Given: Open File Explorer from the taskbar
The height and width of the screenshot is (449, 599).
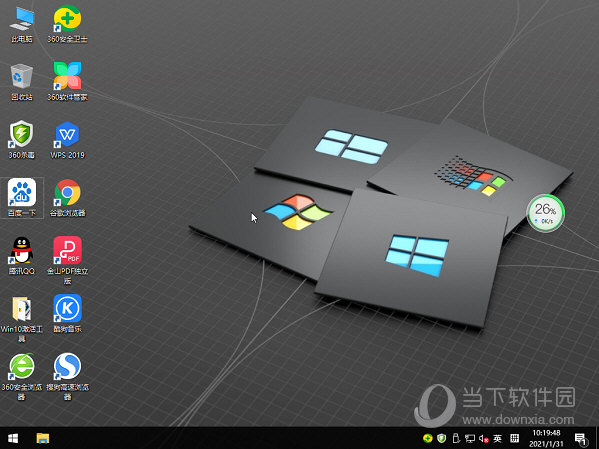Looking at the screenshot, I should [x=43, y=438].
